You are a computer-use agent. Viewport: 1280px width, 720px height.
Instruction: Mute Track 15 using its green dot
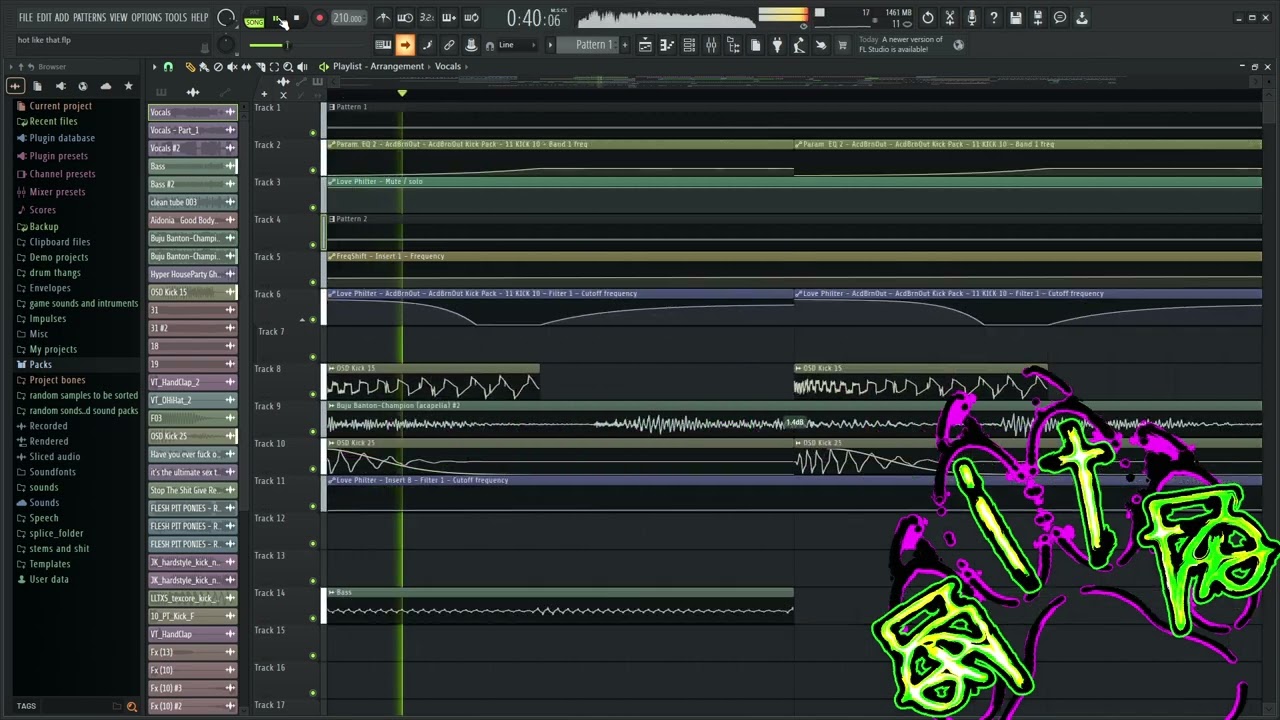313,655
